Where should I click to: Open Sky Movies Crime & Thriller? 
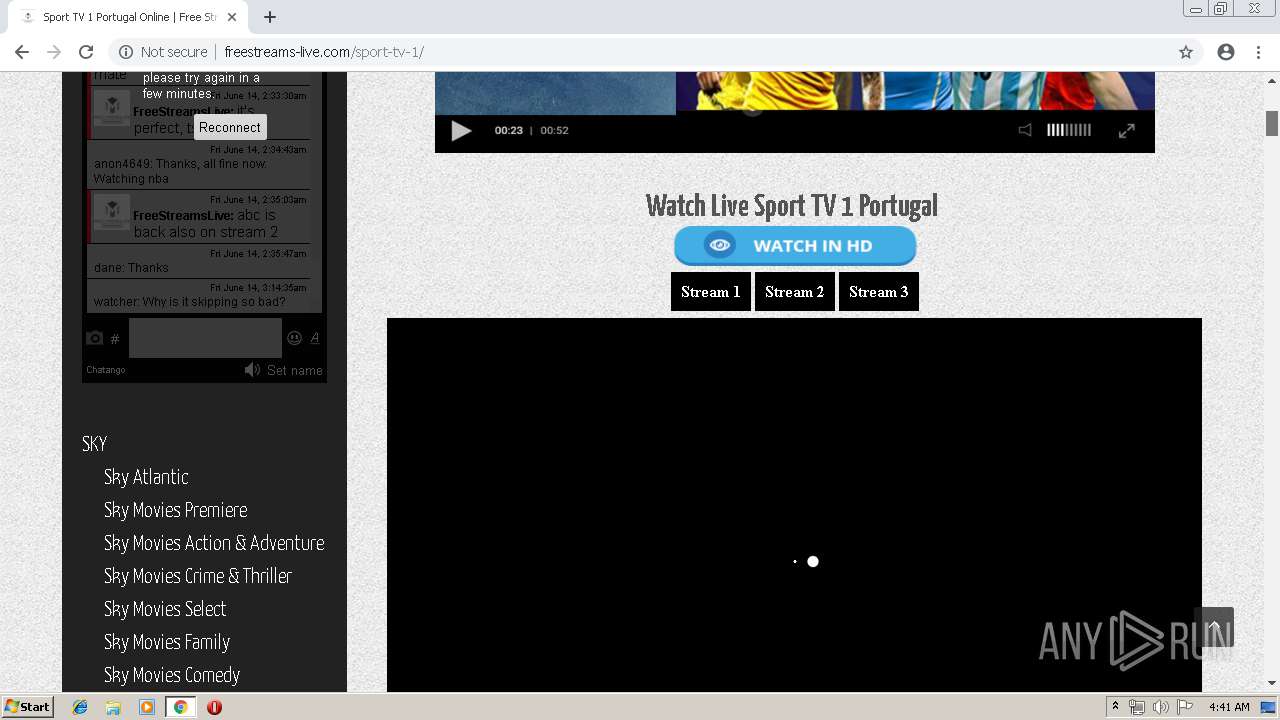pyautogui.click(x=198, y=576)
